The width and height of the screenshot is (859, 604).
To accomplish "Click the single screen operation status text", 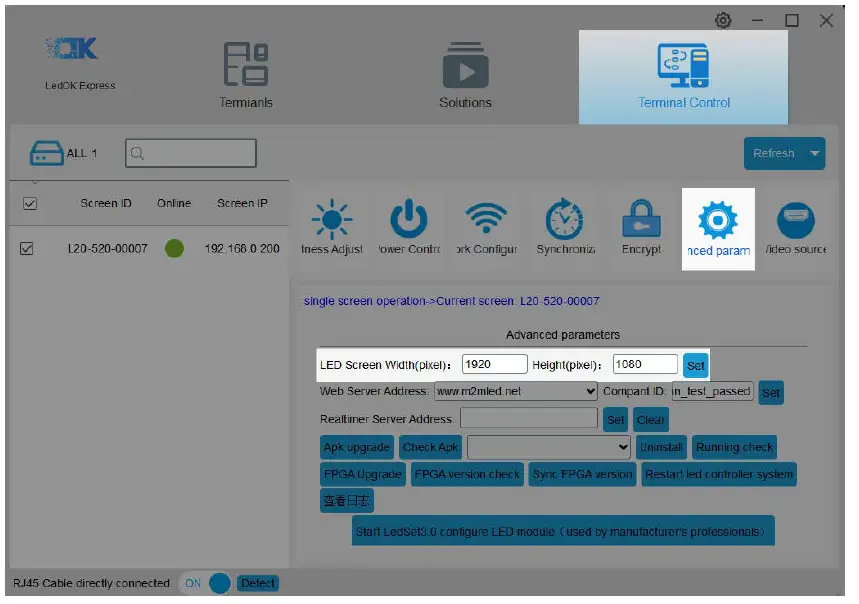I will coord(451,301).
